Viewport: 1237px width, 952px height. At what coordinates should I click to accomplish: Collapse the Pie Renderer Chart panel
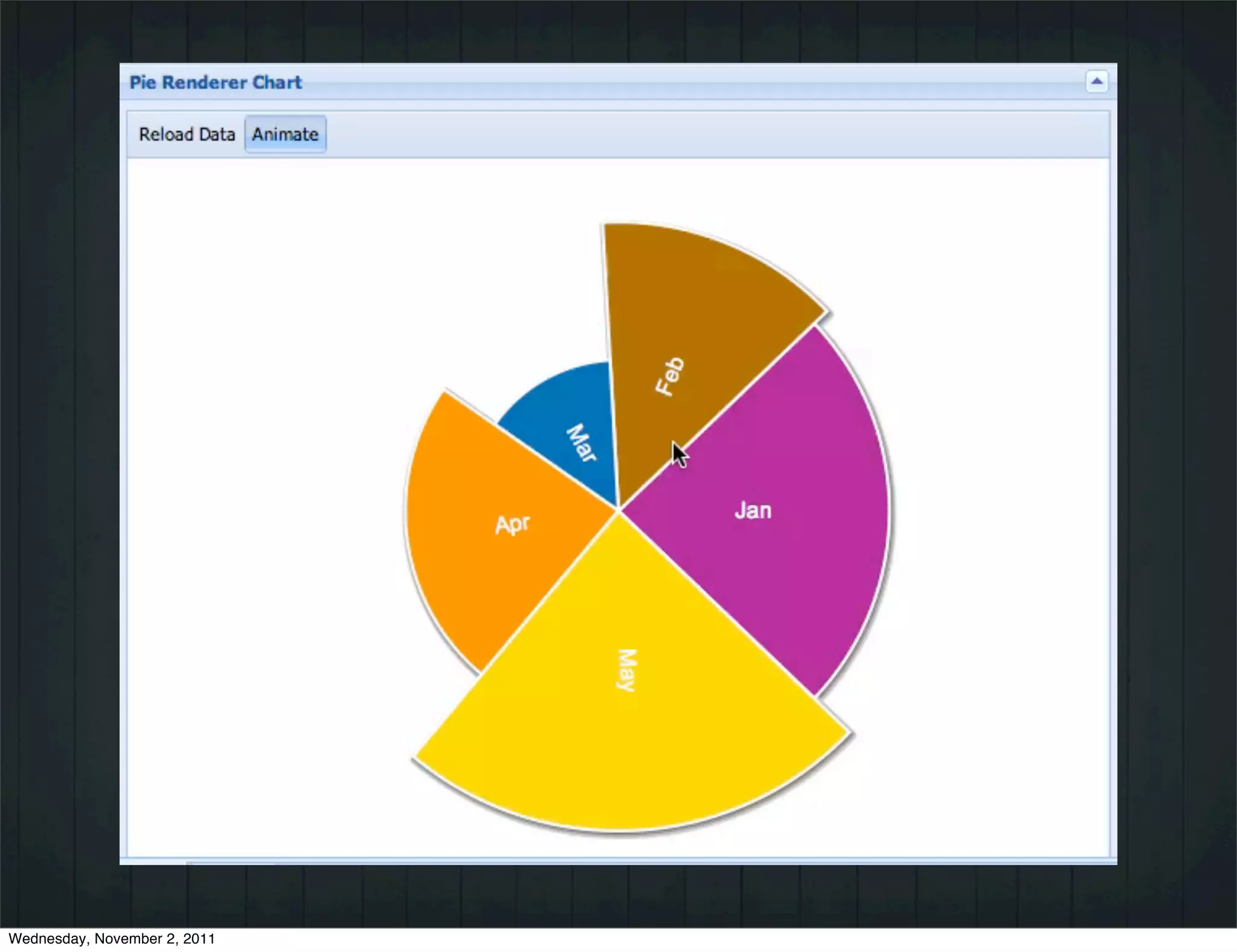coord(1096,81)
